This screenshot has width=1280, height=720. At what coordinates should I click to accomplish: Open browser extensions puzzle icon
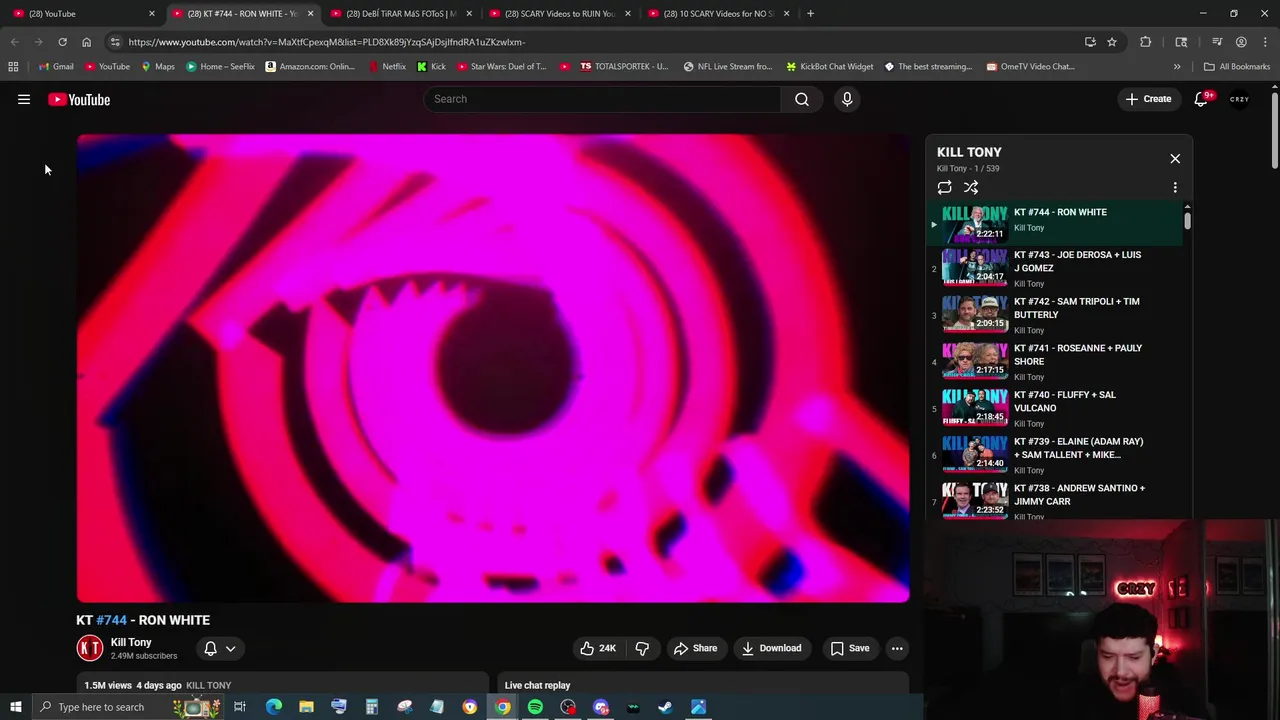(1145, 42)
